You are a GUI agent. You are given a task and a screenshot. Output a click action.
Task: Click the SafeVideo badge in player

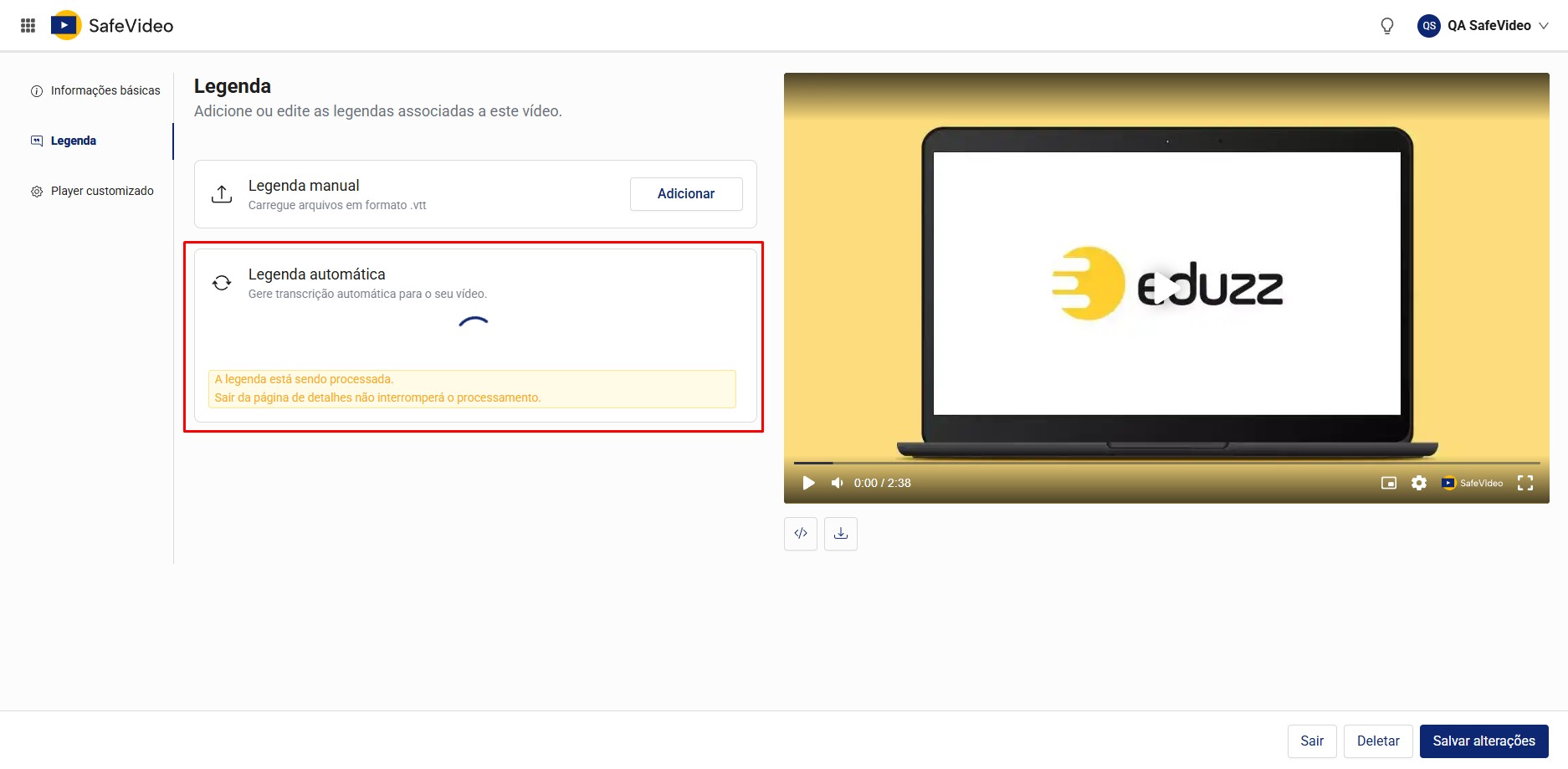point(1472,483)
